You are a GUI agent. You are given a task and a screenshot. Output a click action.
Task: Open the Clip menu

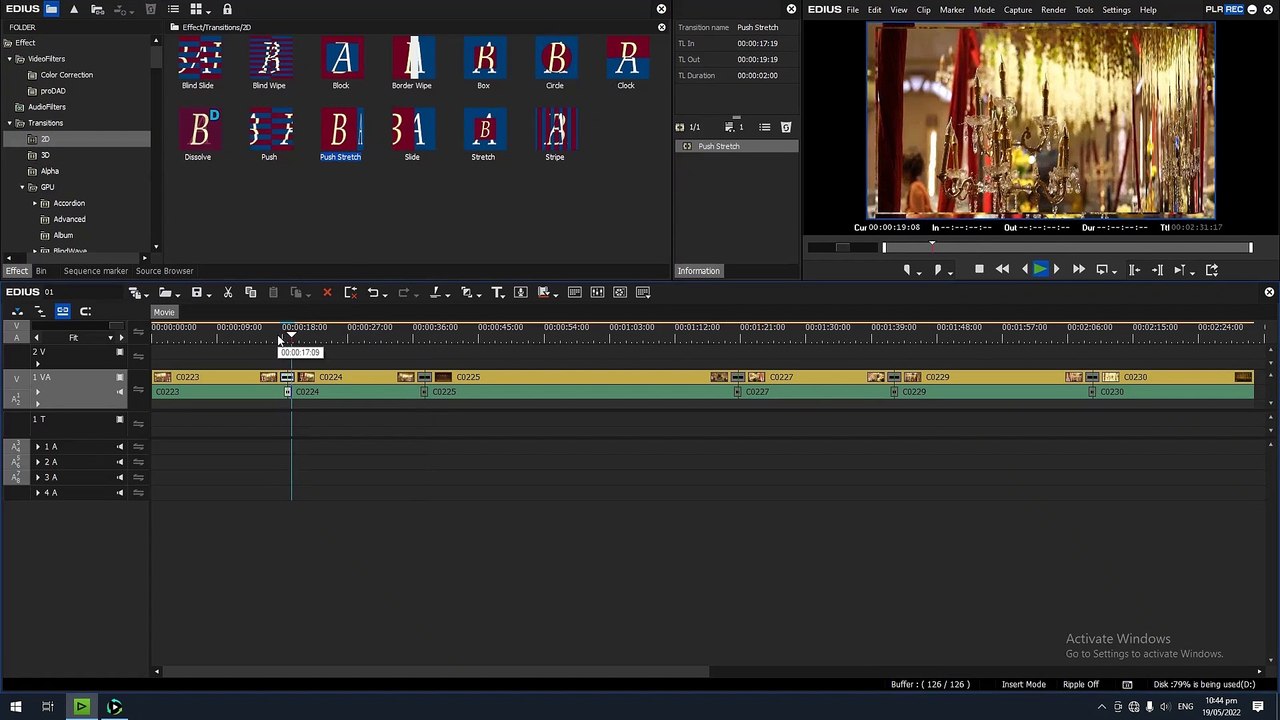[x=923, y=10]
